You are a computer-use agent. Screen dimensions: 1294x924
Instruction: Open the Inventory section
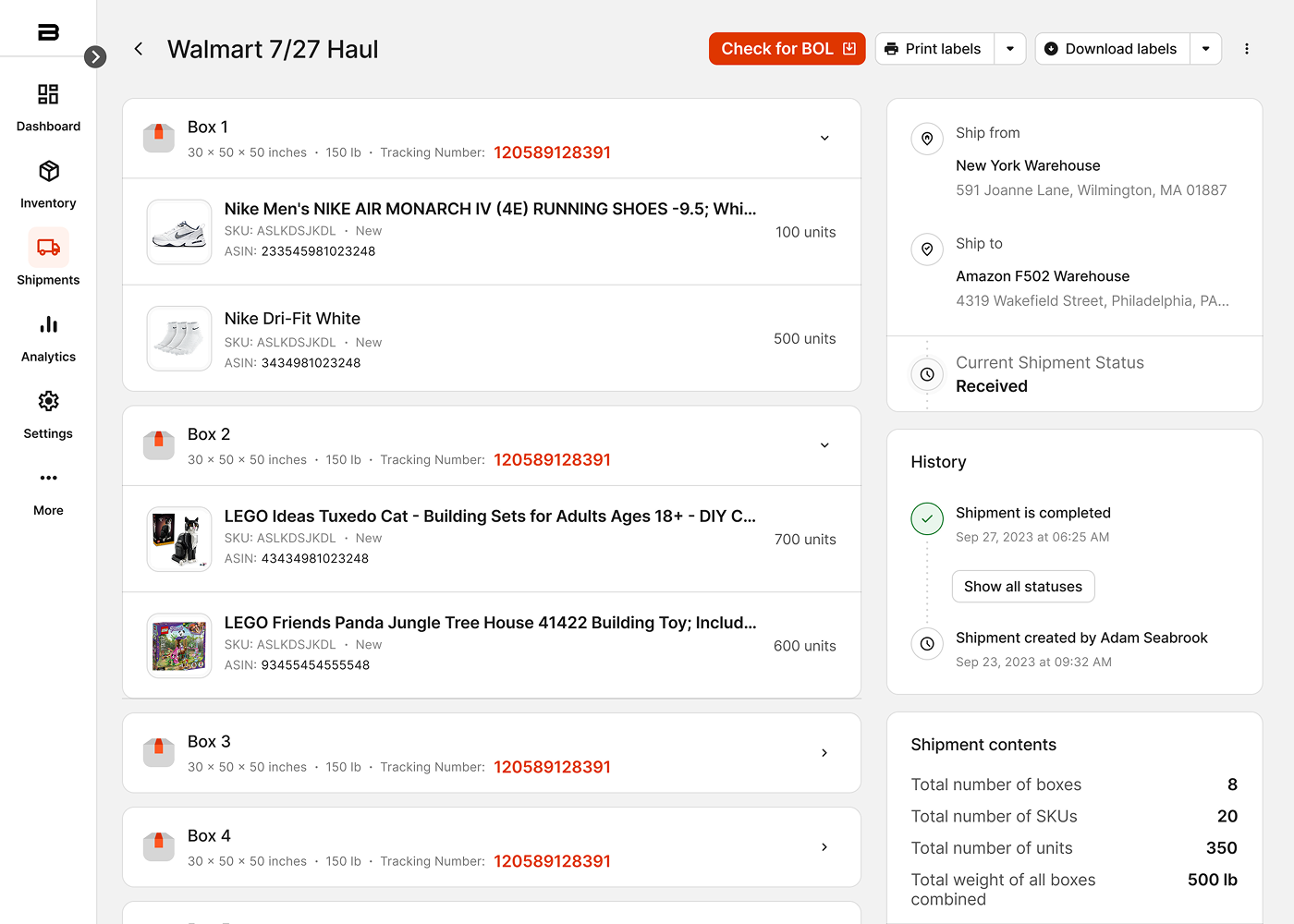(x=48, y=184)
